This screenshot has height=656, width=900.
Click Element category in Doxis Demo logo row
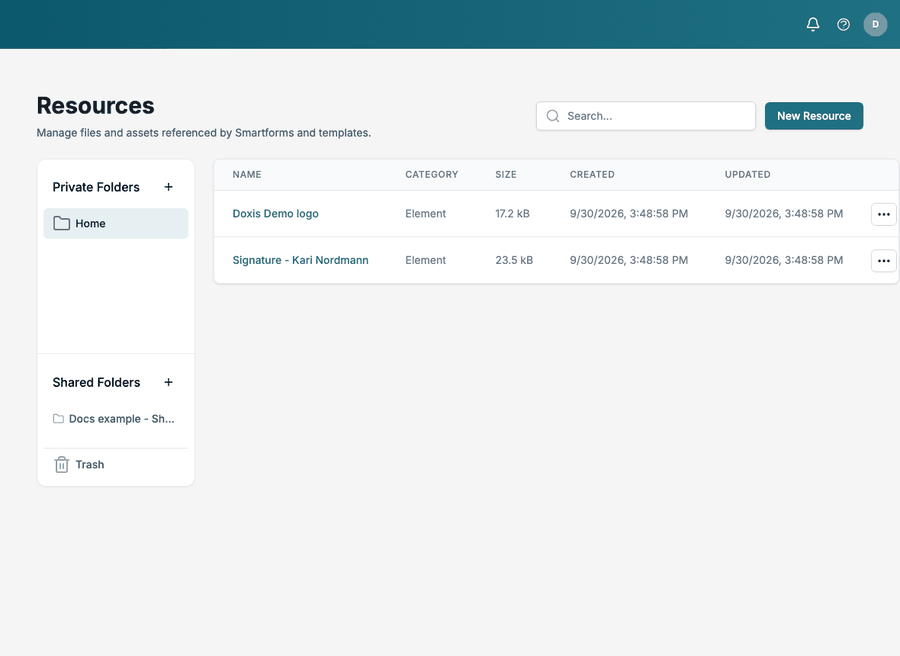pos(425,214)
